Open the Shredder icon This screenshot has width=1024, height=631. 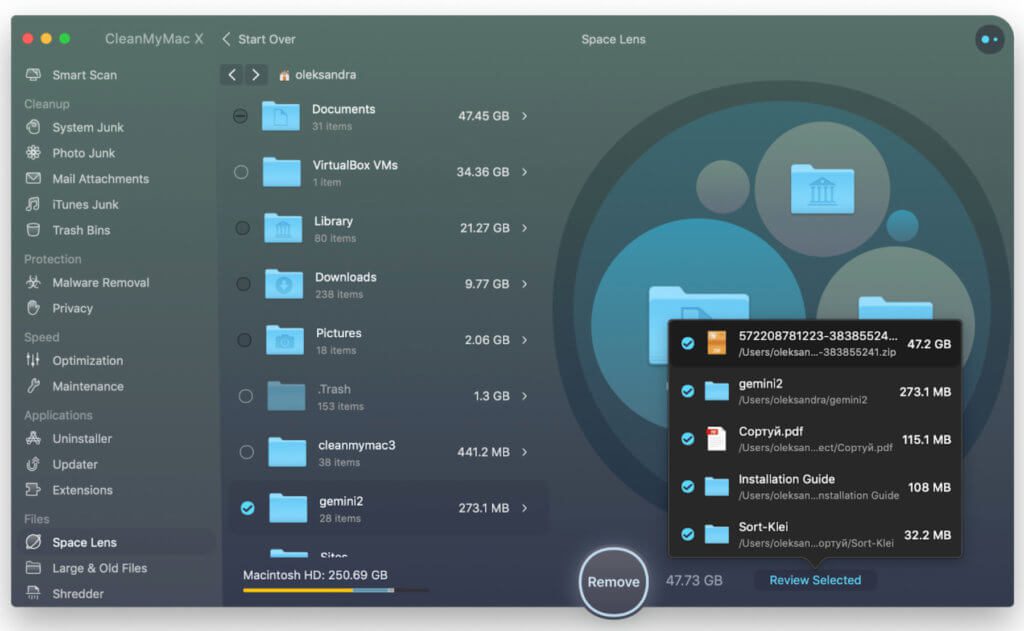[33, 593]
